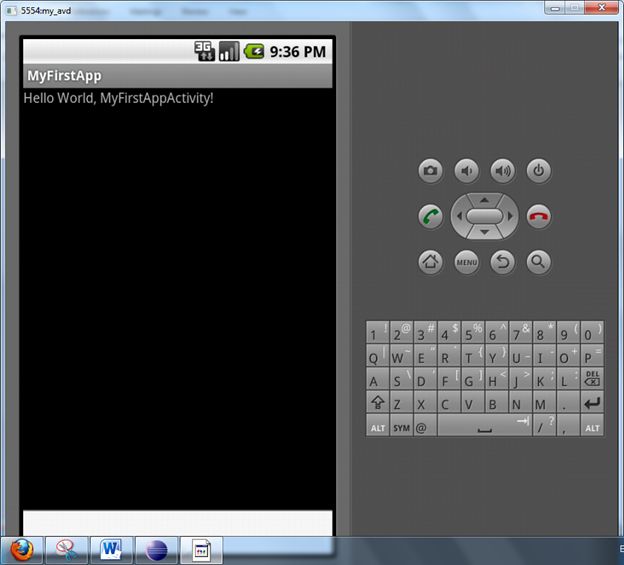
Task: Open Microsoft Word from the taskbar
Action: [111, 550]
